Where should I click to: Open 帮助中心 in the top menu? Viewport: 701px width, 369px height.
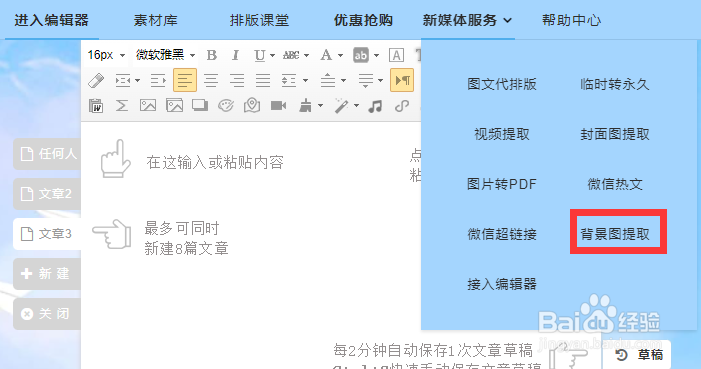[571, 20]
